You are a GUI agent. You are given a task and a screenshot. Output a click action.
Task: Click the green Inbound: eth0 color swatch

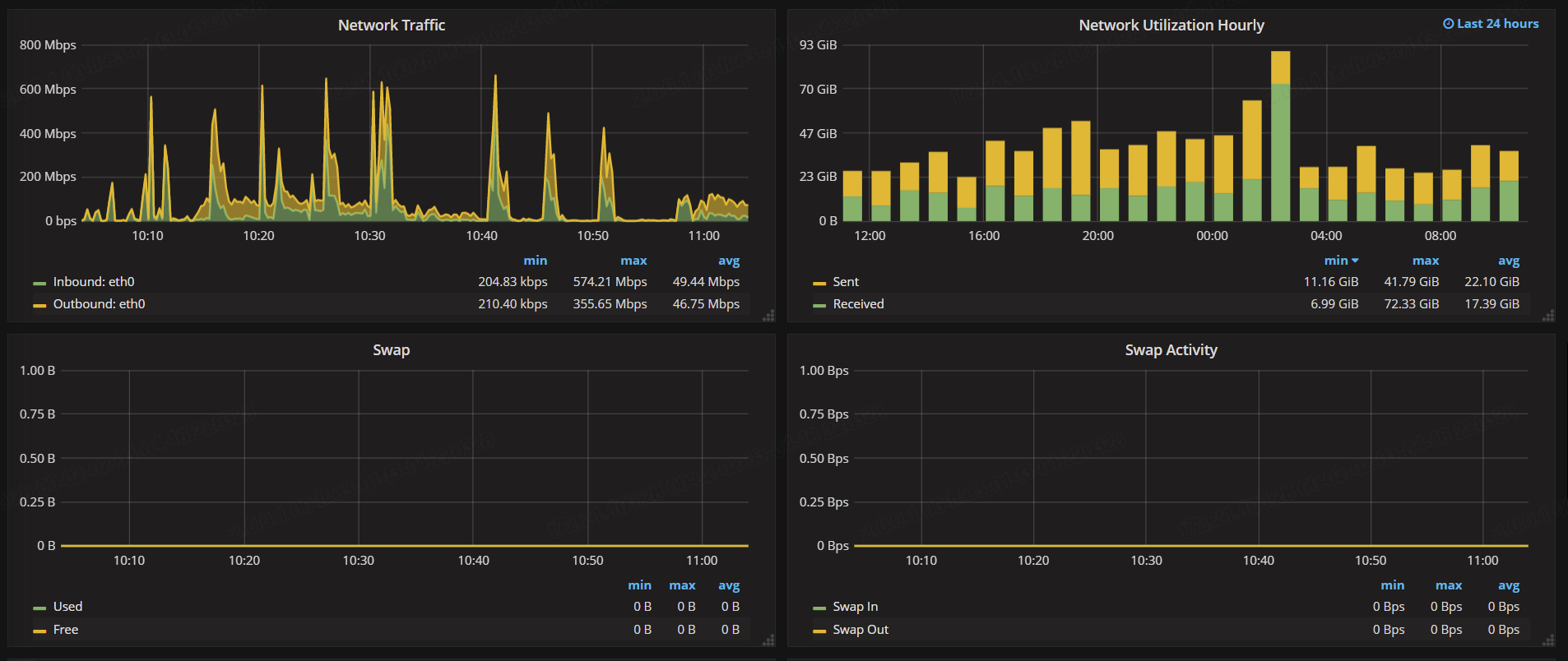pyautogui.click(x=39, y=283)
